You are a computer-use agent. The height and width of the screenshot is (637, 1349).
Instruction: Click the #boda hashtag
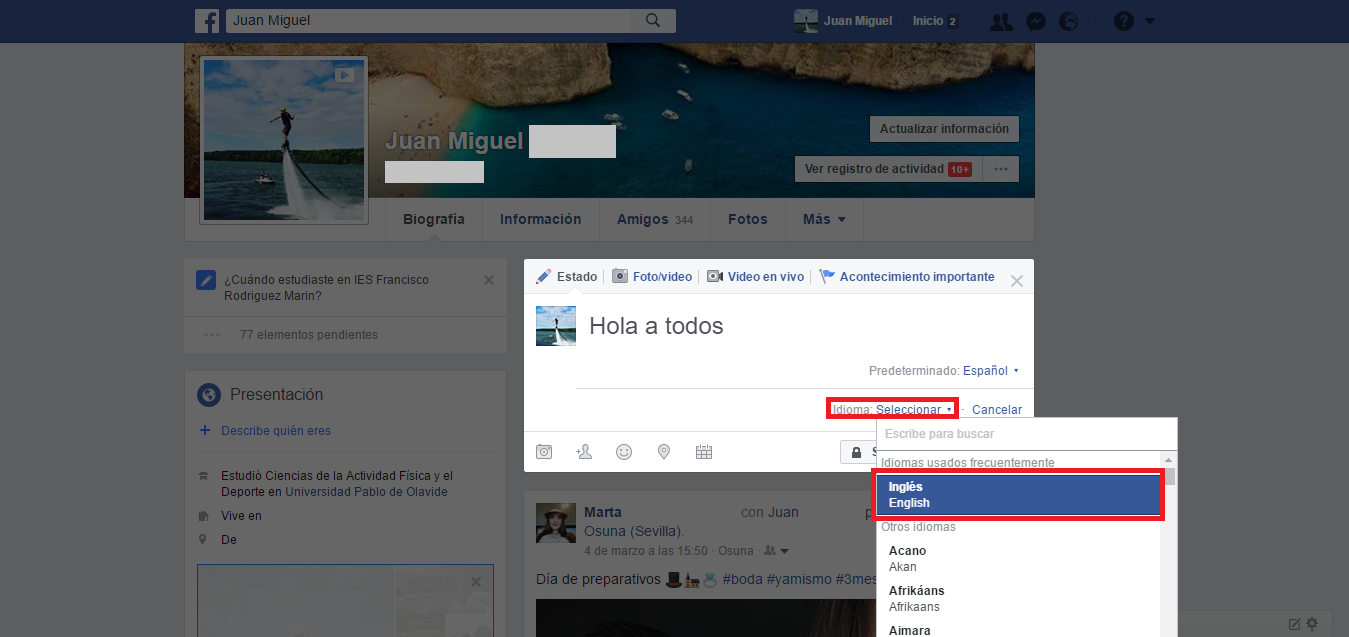pos(744,579)
